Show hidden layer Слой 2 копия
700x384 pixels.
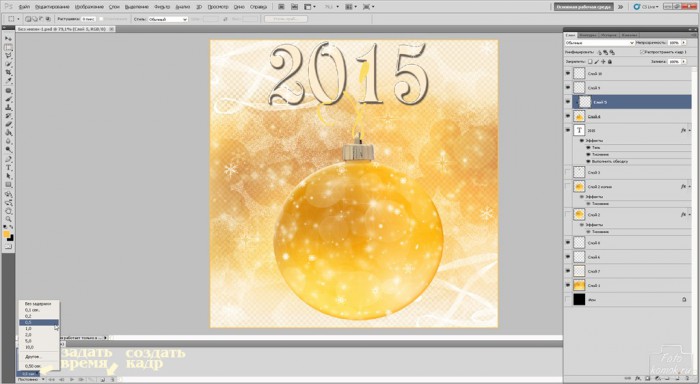point(568,186)
